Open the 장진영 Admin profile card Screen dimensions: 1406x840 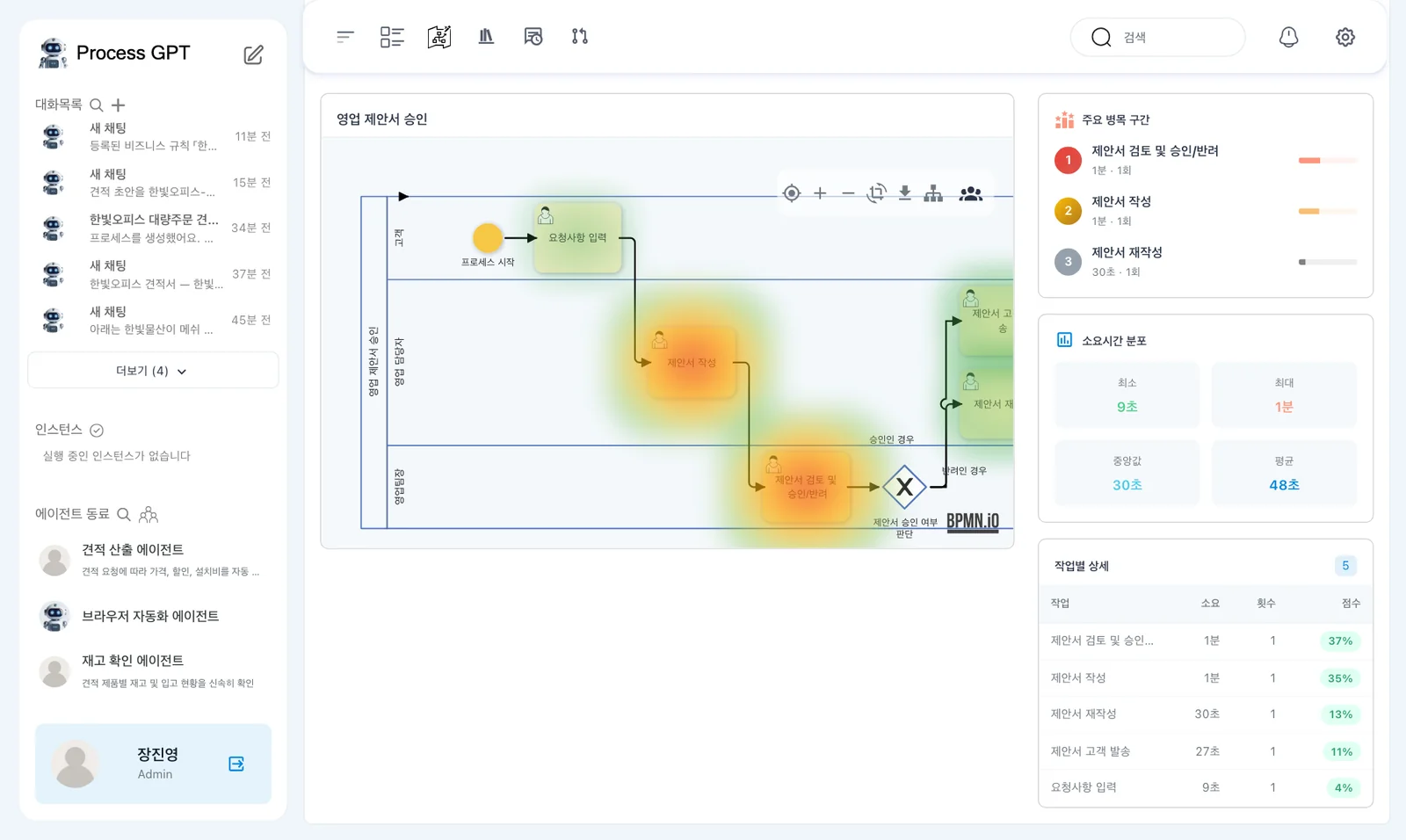point(153,764)
